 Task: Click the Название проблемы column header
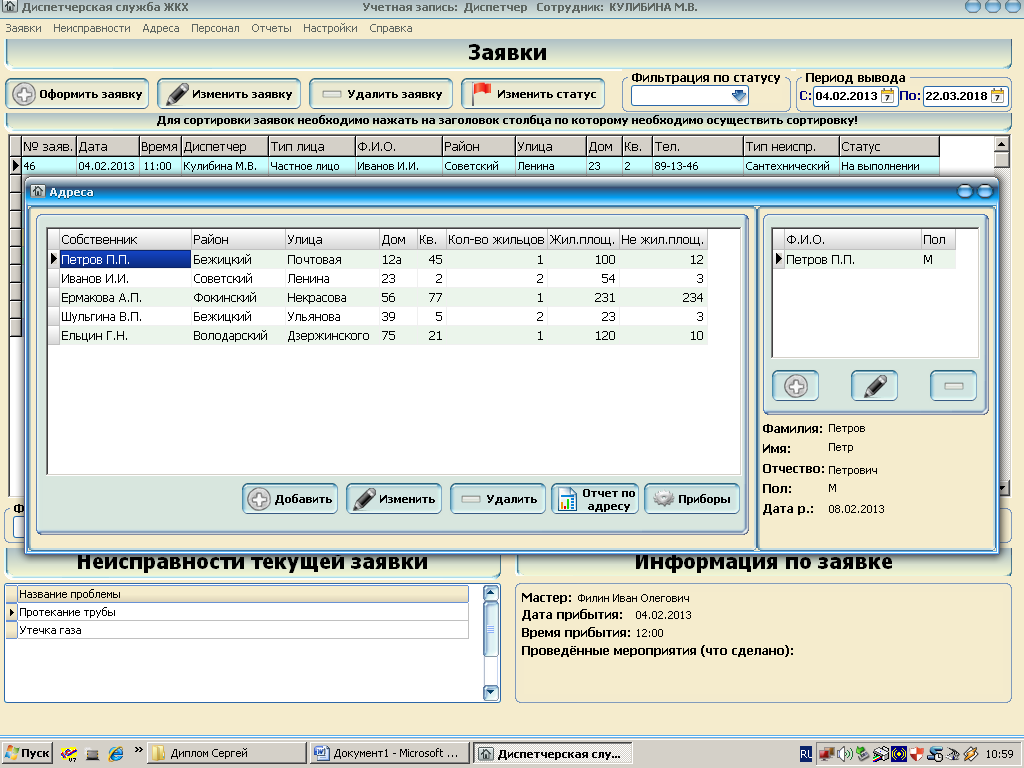(243, 594)
